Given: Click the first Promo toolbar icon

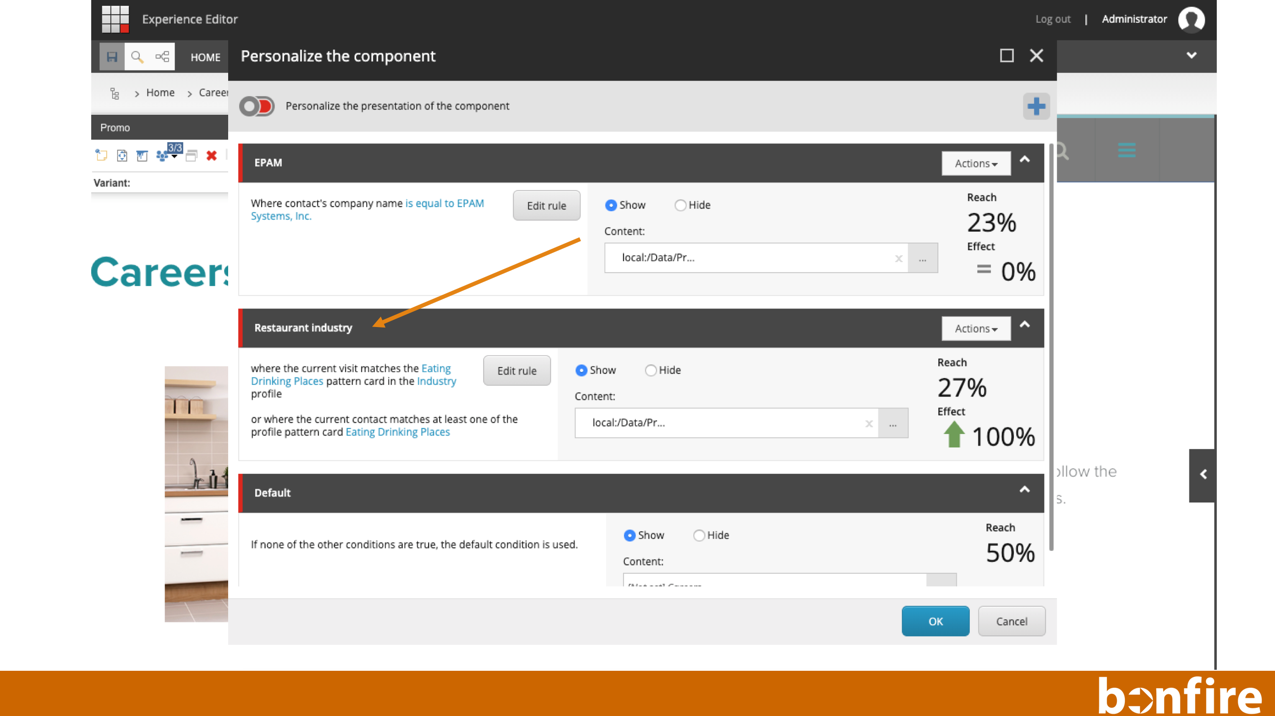Looking at the screenshot, I should [101, 156].
